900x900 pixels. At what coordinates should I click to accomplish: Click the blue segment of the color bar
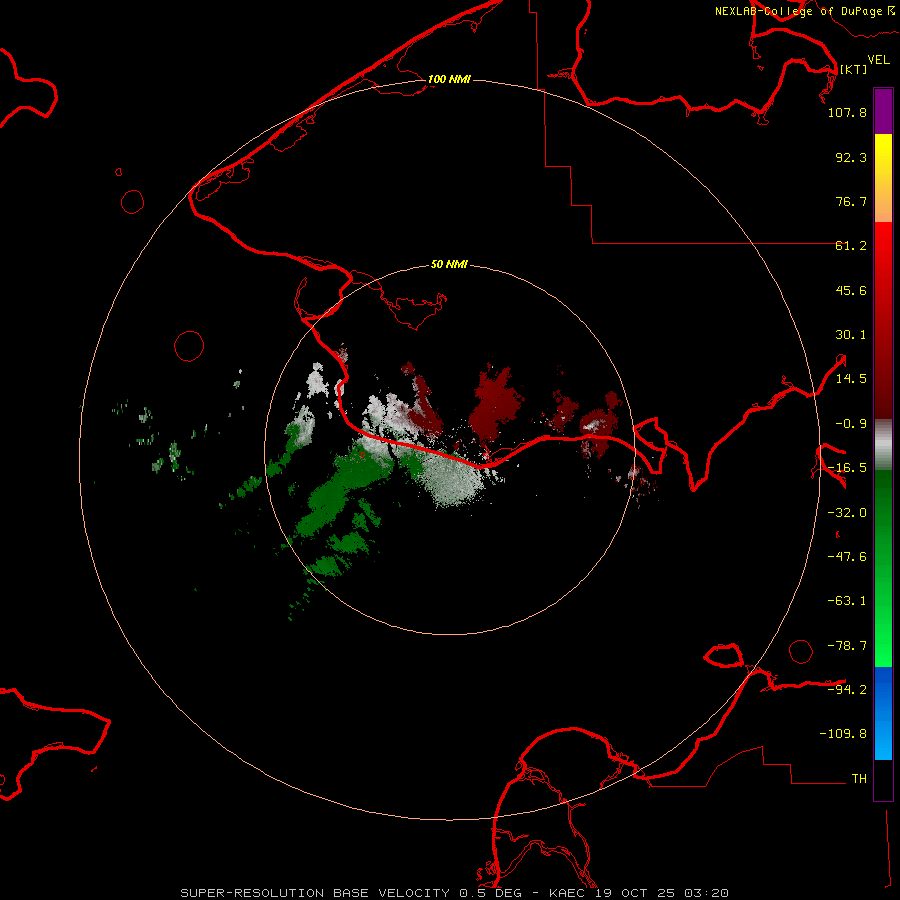pos(883,713)
